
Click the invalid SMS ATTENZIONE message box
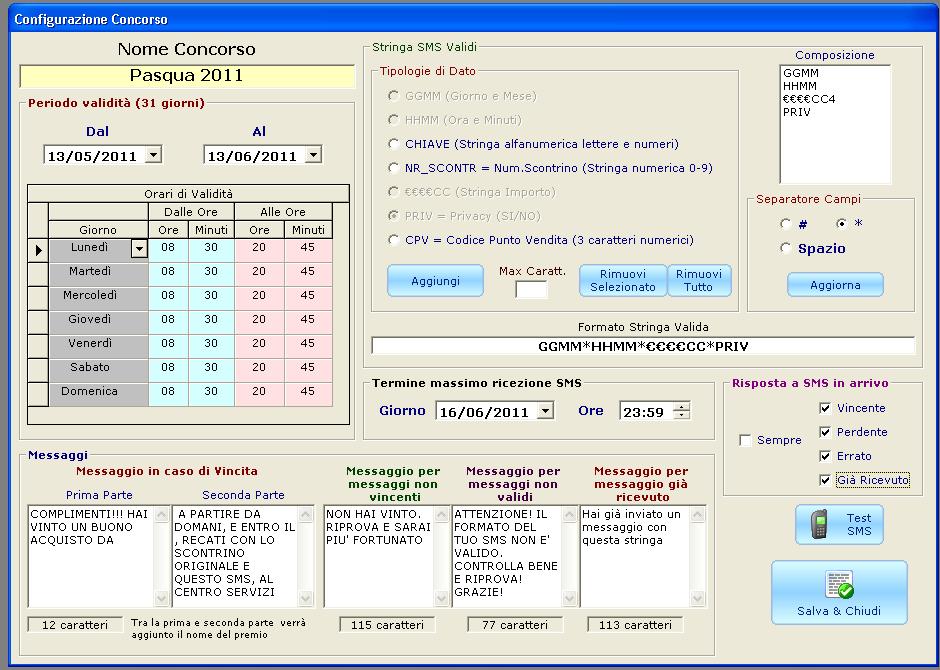click(507, 556)
